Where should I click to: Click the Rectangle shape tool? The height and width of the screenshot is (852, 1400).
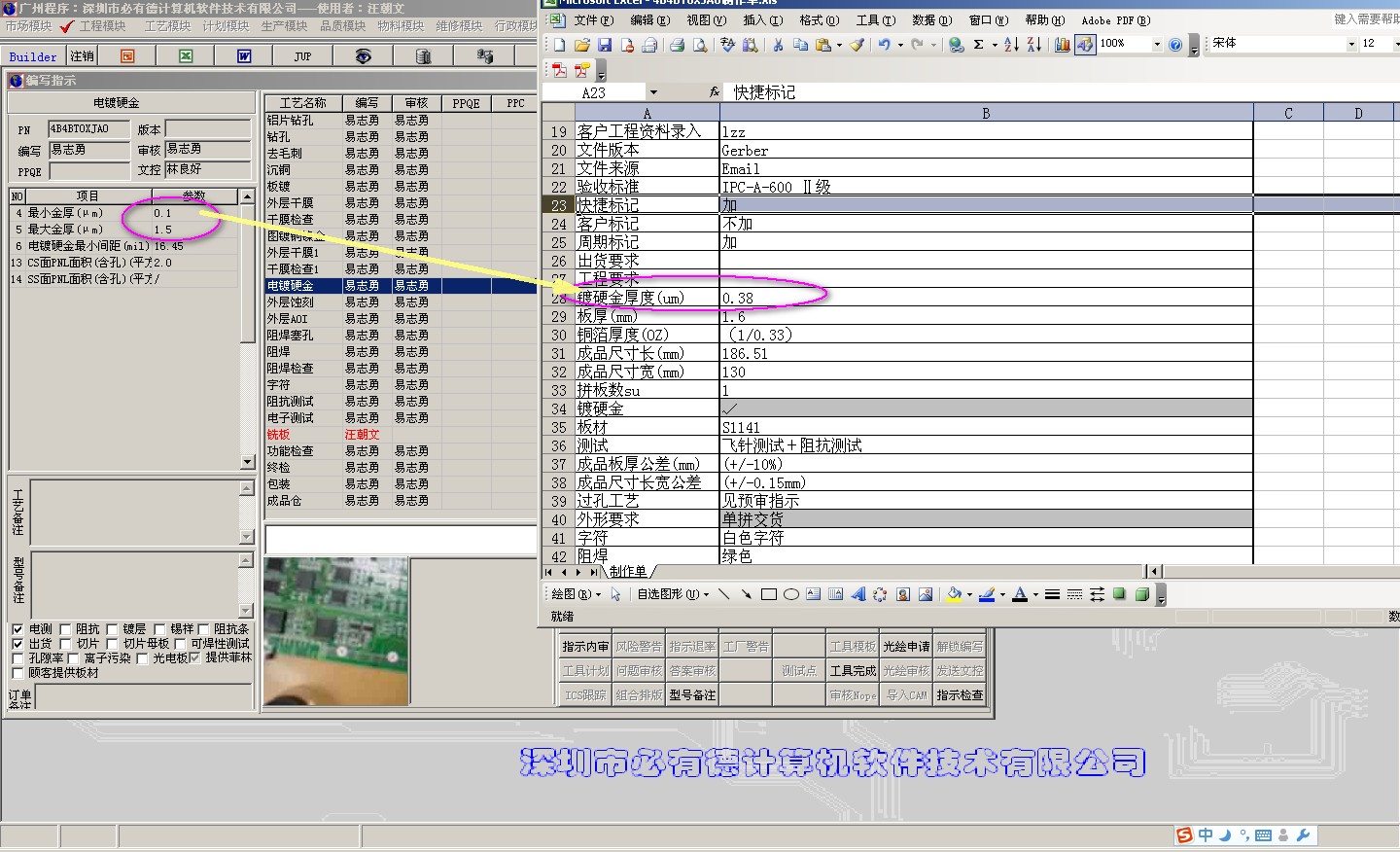pyautogui.click(x=768, y=594)
